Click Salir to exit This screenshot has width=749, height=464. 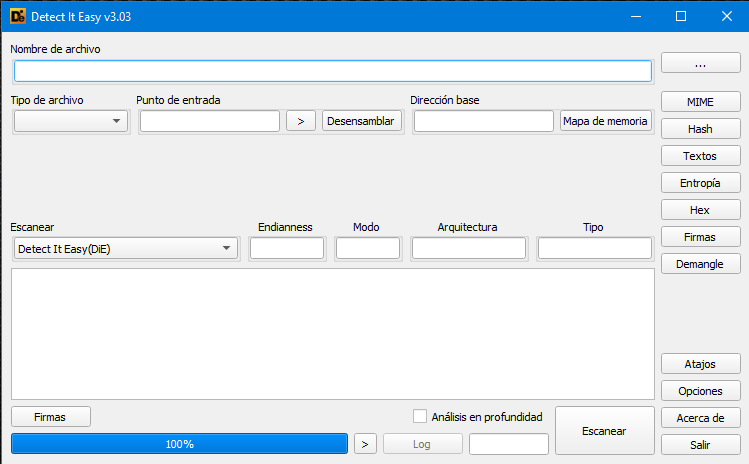[701, 445]
